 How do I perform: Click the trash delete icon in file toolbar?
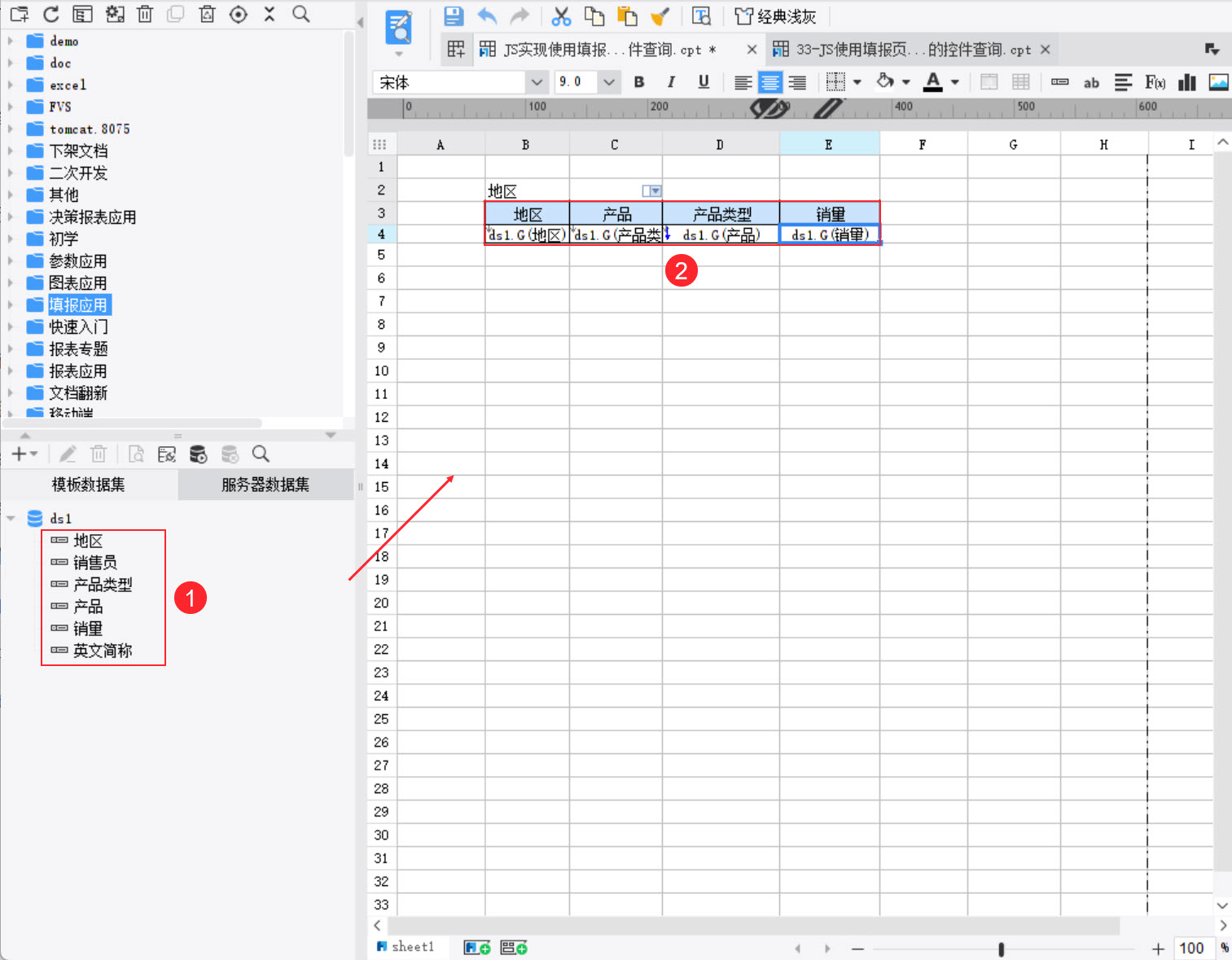tap(145, 14)
